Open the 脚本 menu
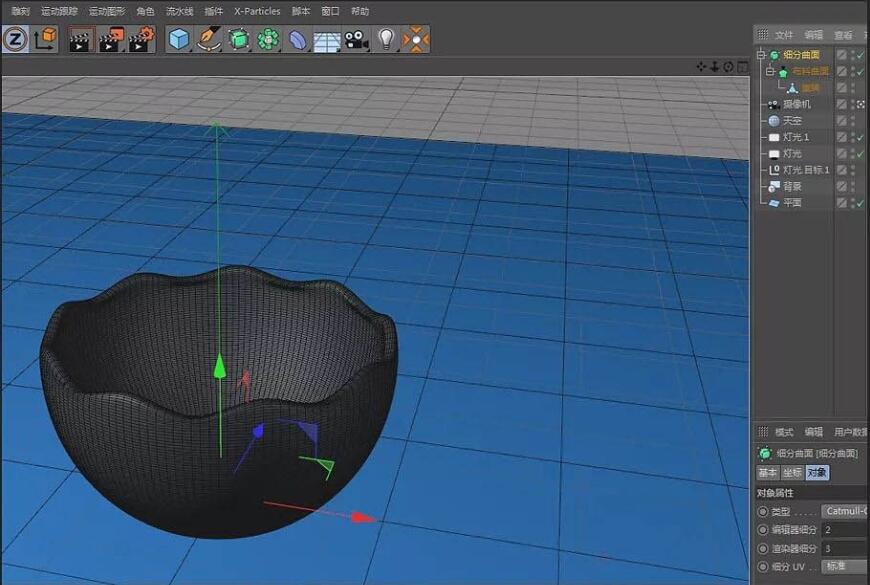 coord(301,11)
